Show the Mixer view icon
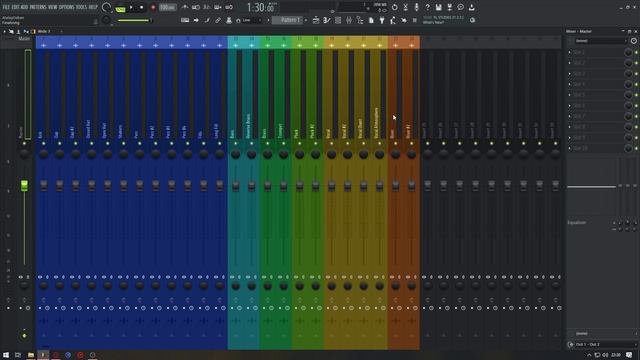 349,20
